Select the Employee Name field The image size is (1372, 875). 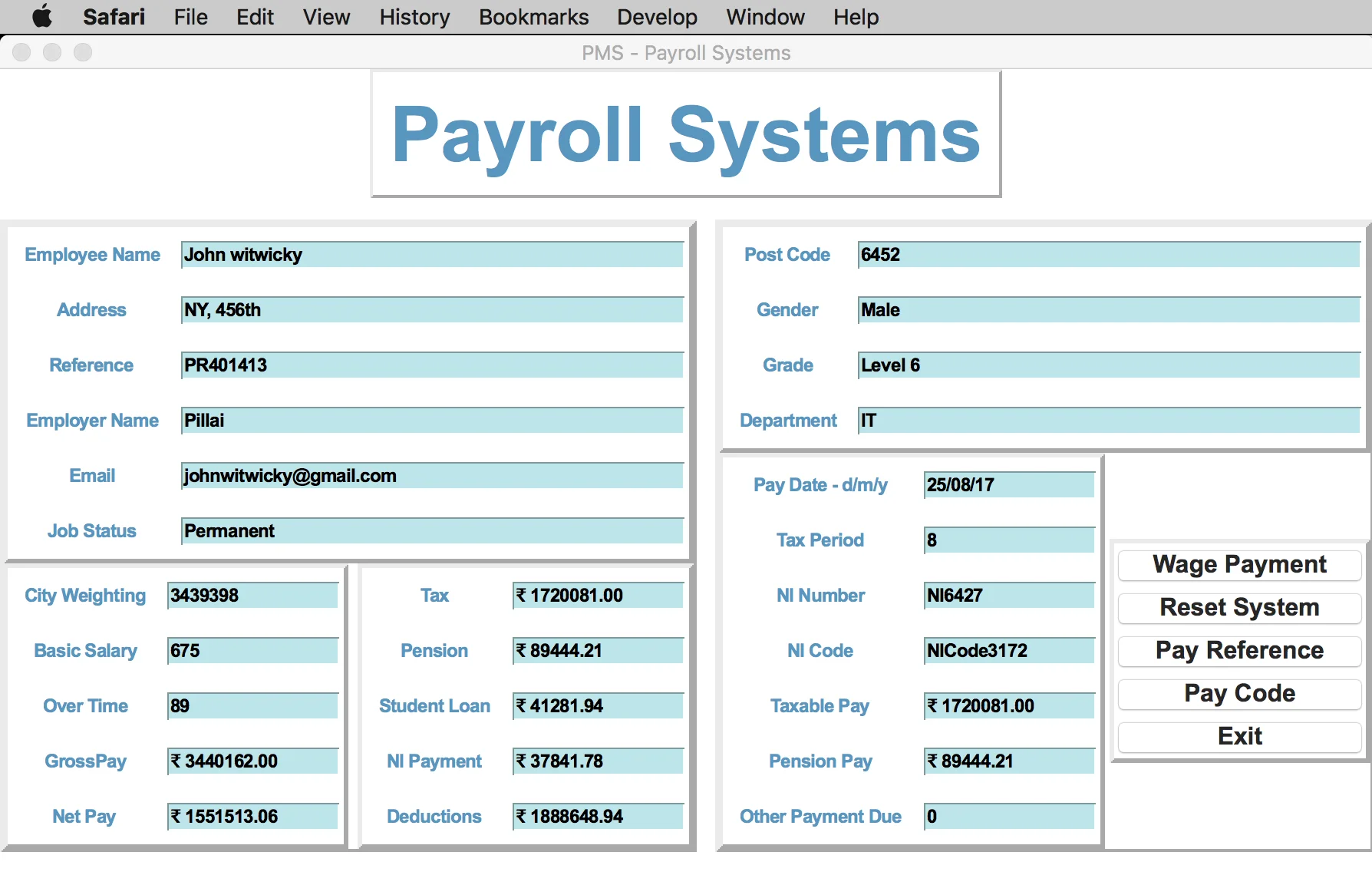click(x=432, y=254)
